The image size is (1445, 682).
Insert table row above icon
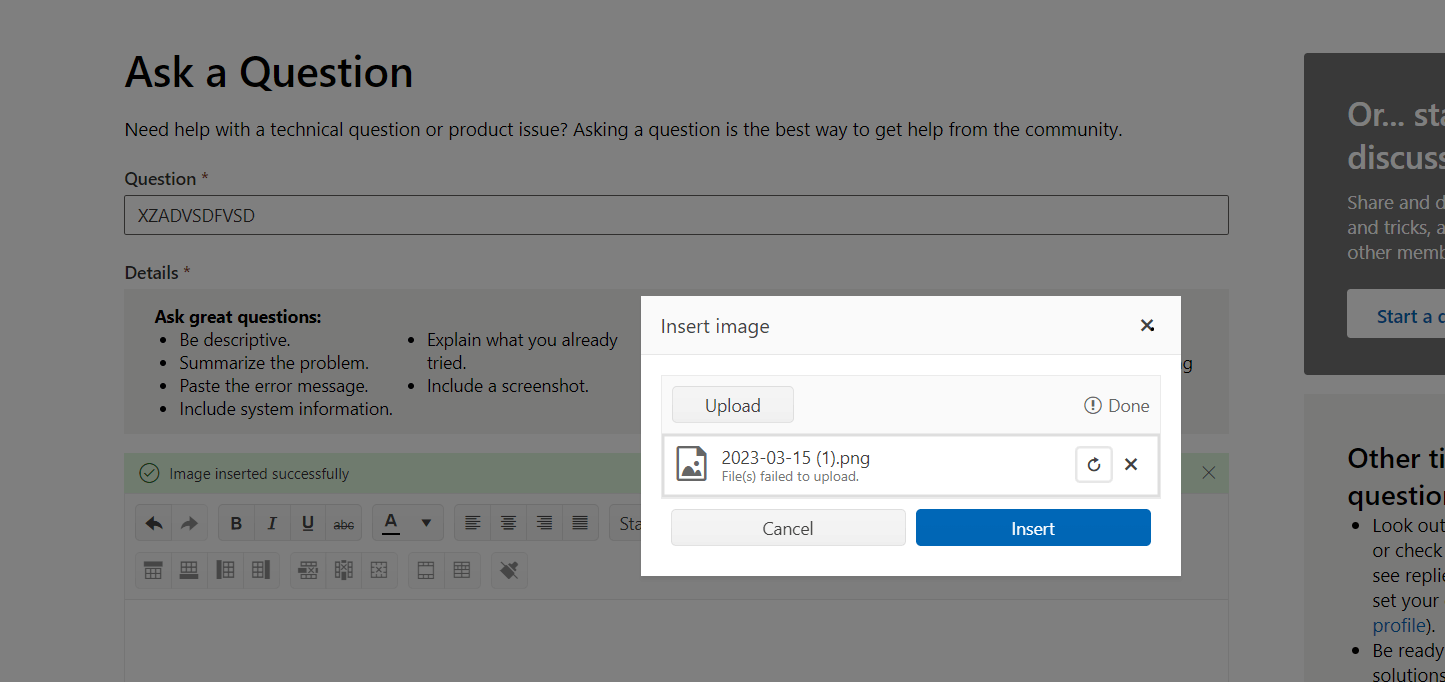pos(153,570)
